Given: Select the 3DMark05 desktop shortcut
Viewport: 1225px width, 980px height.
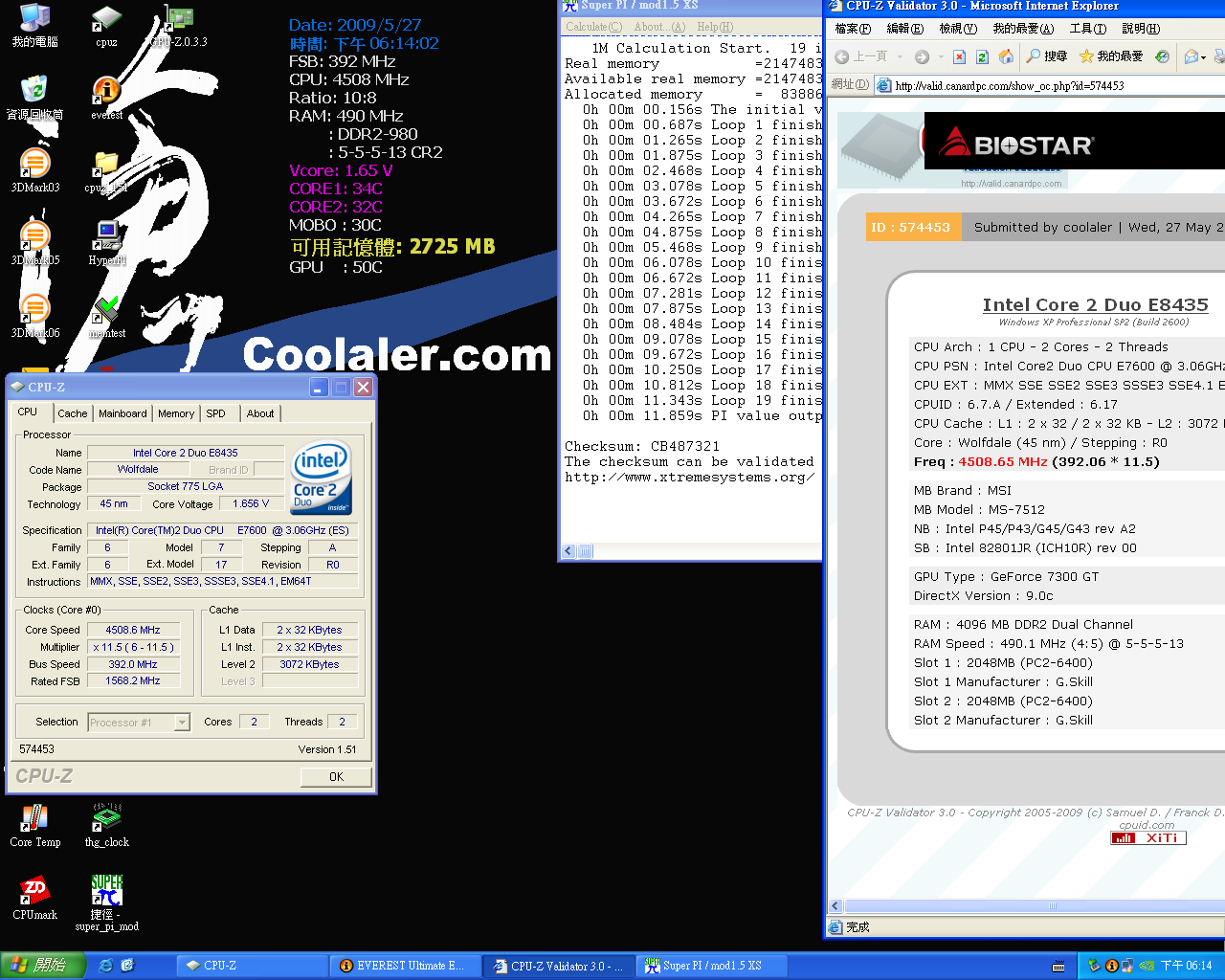Looking at the screenshot, I should [x=34, y=243].
